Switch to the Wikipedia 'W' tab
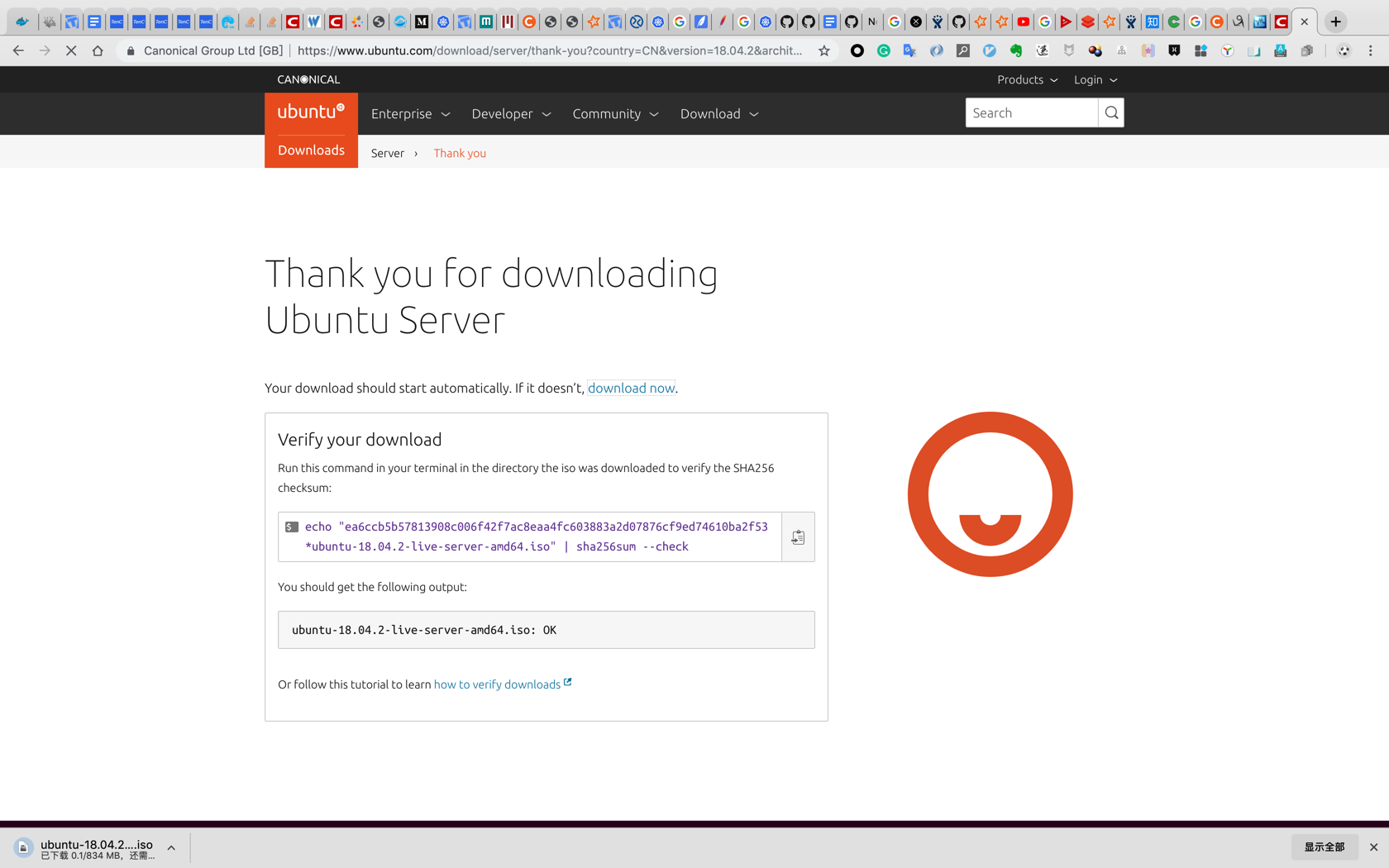Viewport: 1389px width, 868px height. tap(314, 22)
